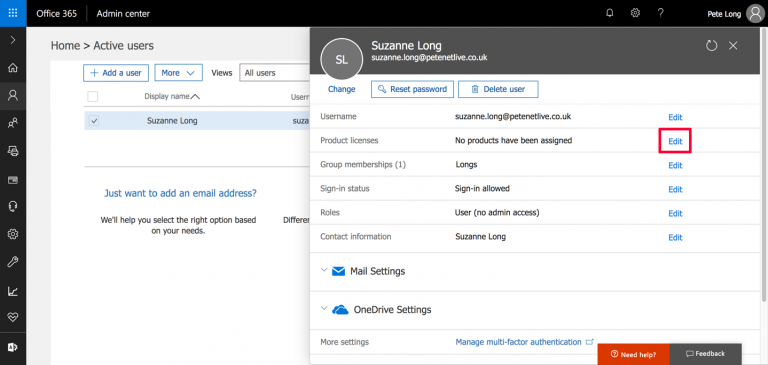Click Suzanne Long in the users list

coord(172,121)
